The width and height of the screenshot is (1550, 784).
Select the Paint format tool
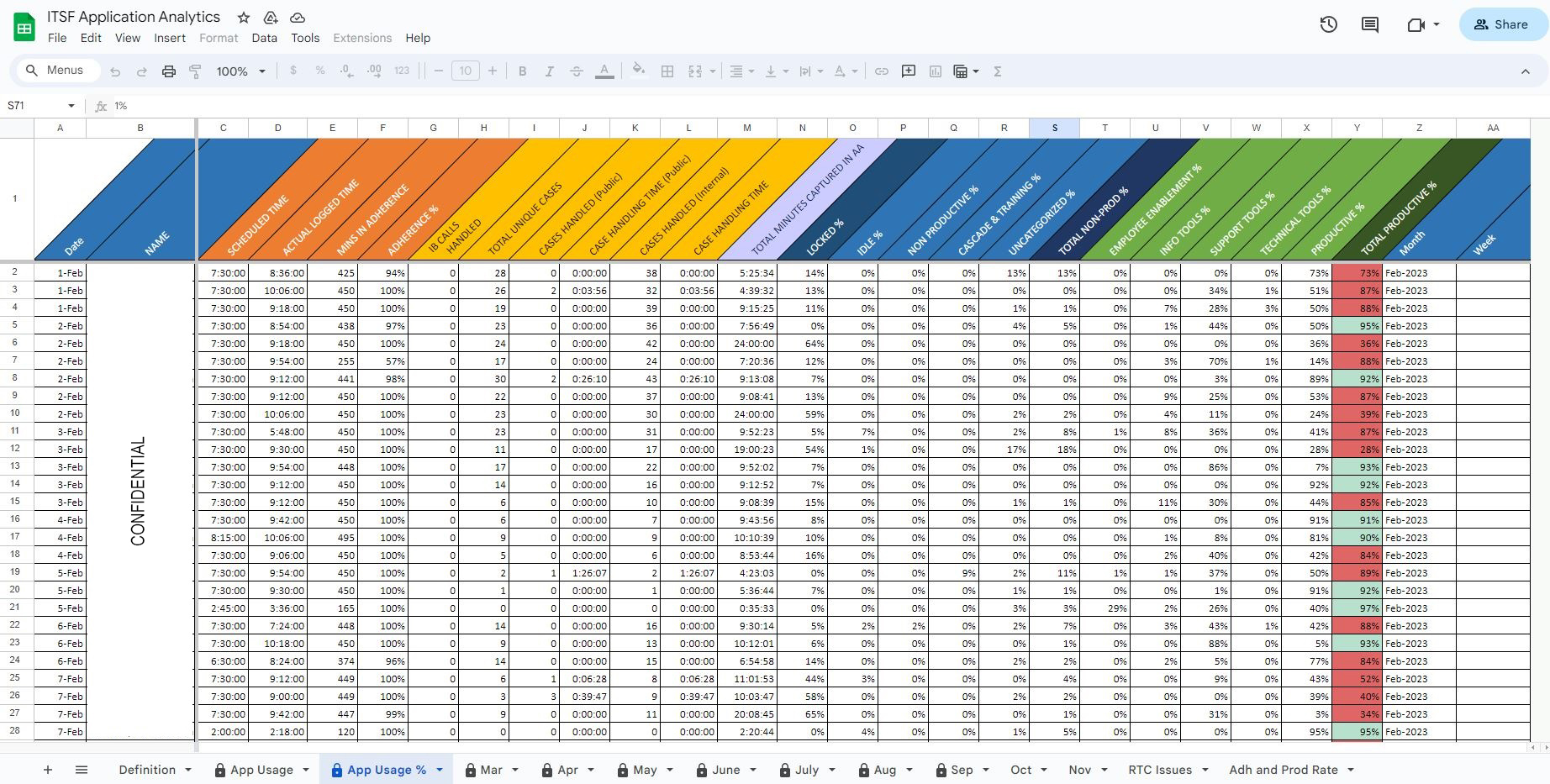[x=196, y=71]
